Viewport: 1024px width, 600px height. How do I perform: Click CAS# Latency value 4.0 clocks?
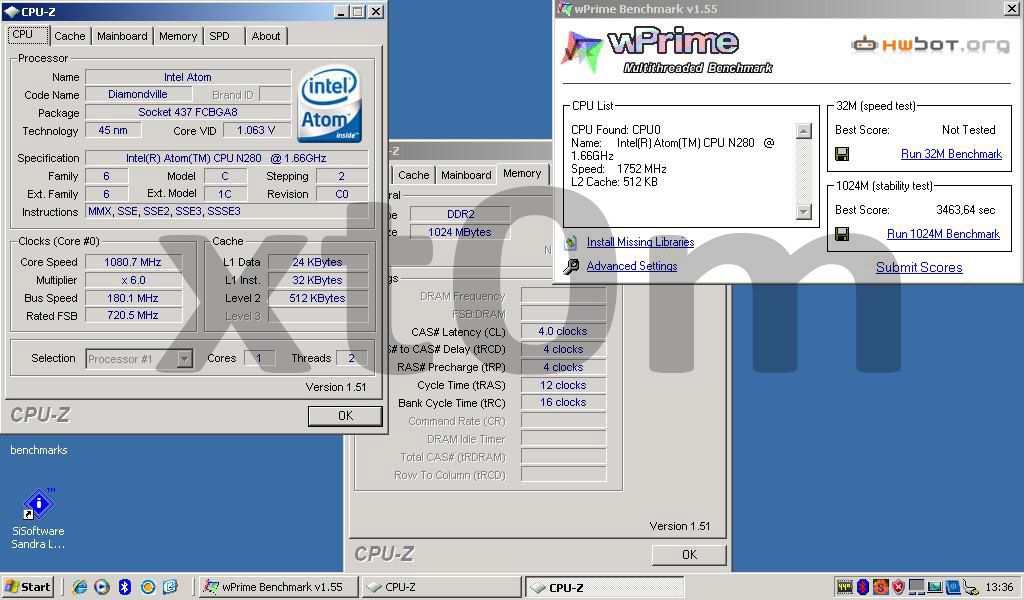tap(563, 331)
